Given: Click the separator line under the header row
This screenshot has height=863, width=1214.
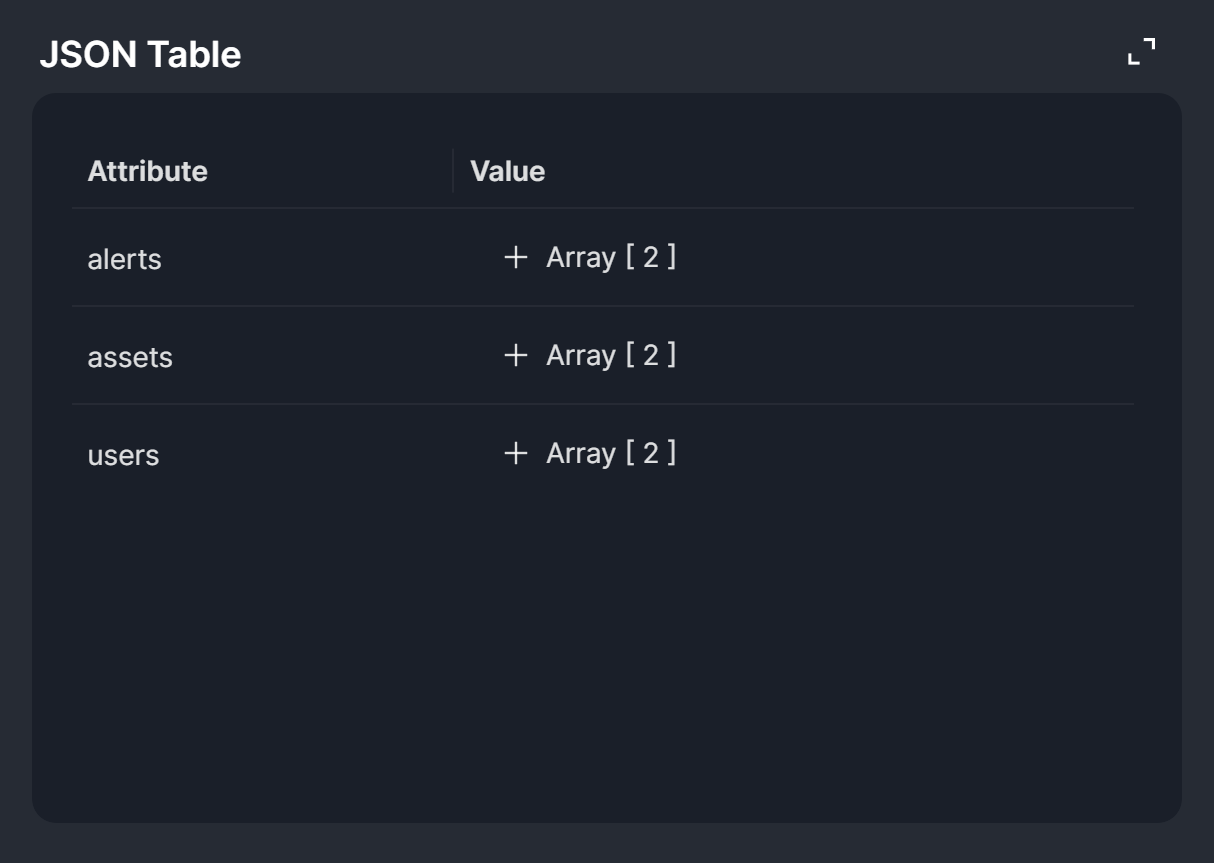Looking at the screenshot, I should pos(602,208).
